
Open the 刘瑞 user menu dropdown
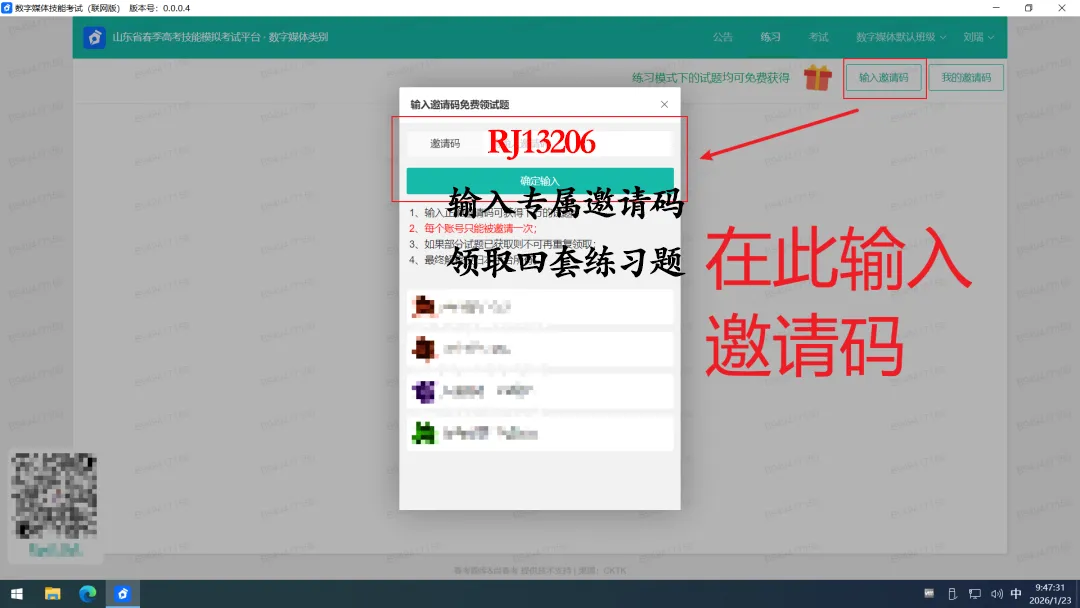click(x=978, y=37)
